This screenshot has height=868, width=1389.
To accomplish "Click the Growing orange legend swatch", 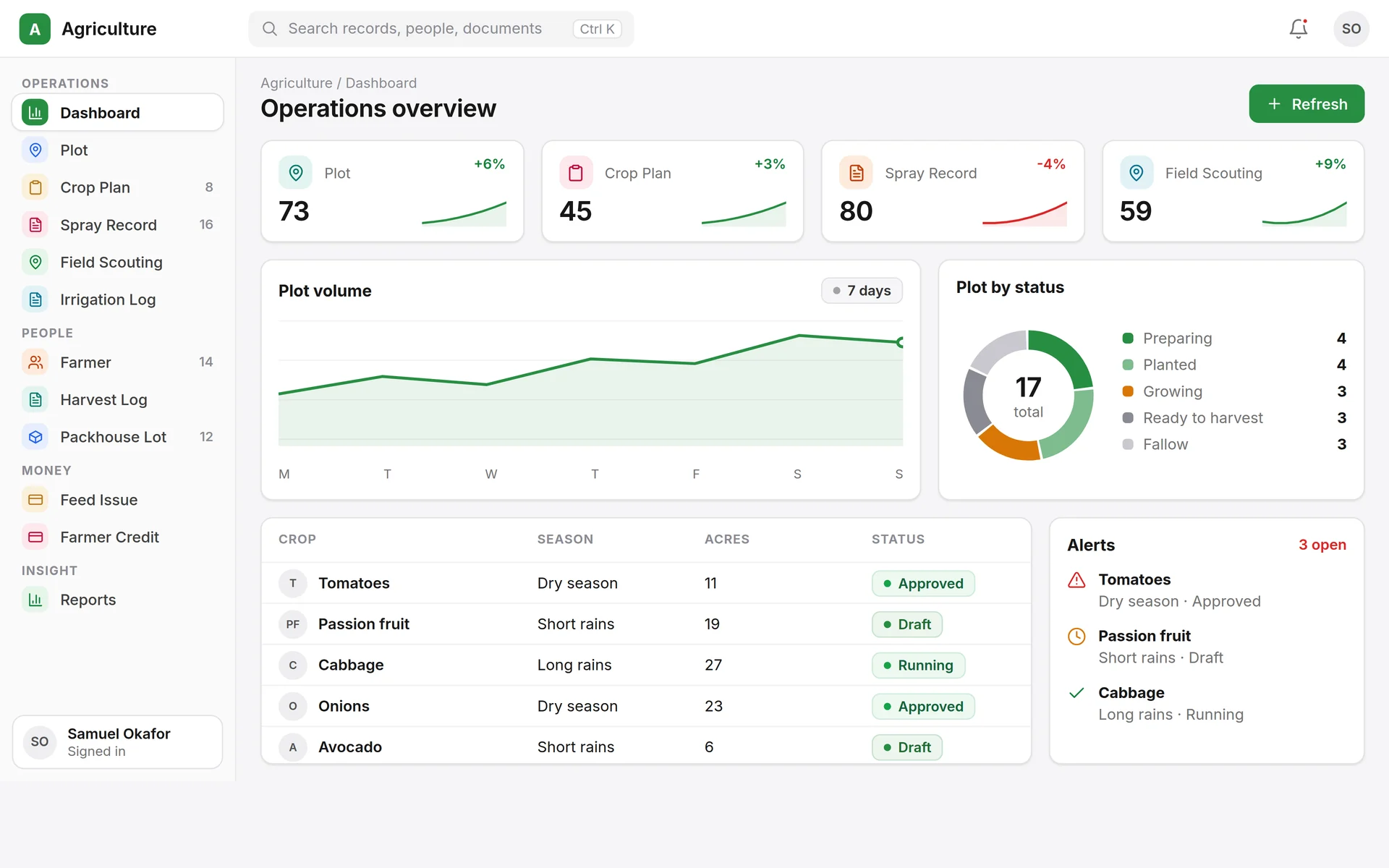I will pos(1127,391).
